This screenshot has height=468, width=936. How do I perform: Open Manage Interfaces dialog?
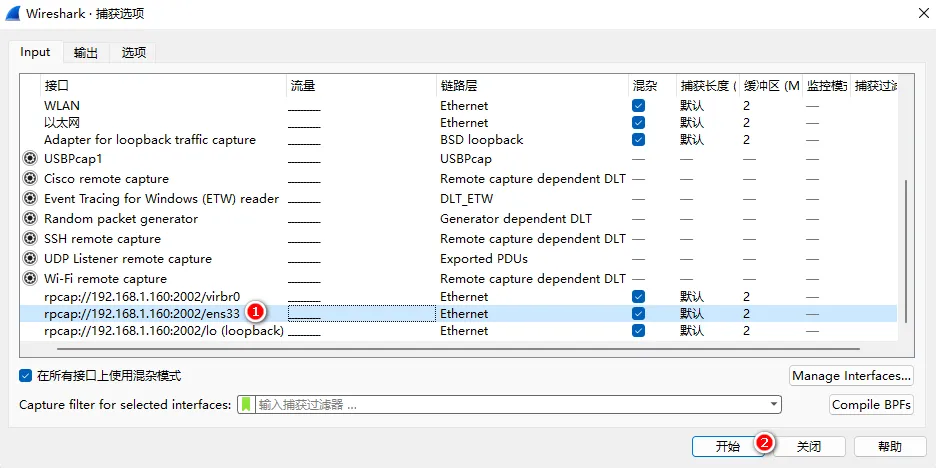(851, 375)
